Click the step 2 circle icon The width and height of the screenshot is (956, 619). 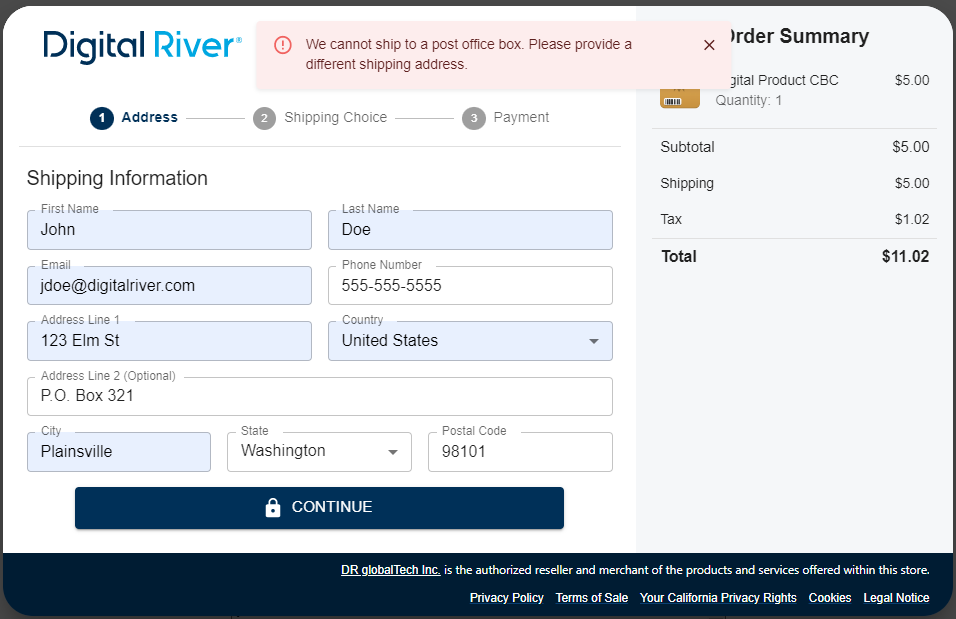(264, 118)
